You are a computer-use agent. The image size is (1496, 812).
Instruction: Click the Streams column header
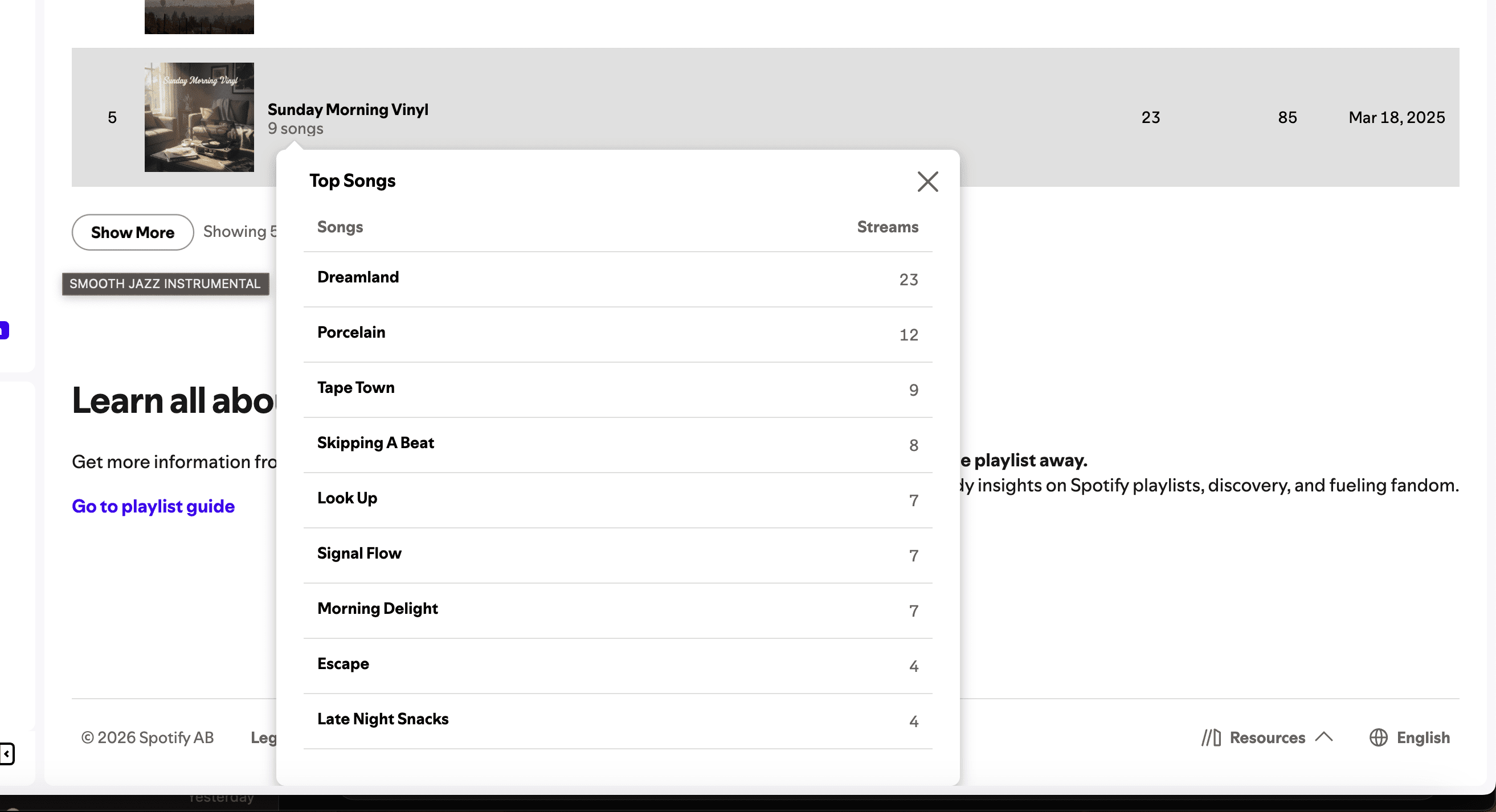(887, 227)
